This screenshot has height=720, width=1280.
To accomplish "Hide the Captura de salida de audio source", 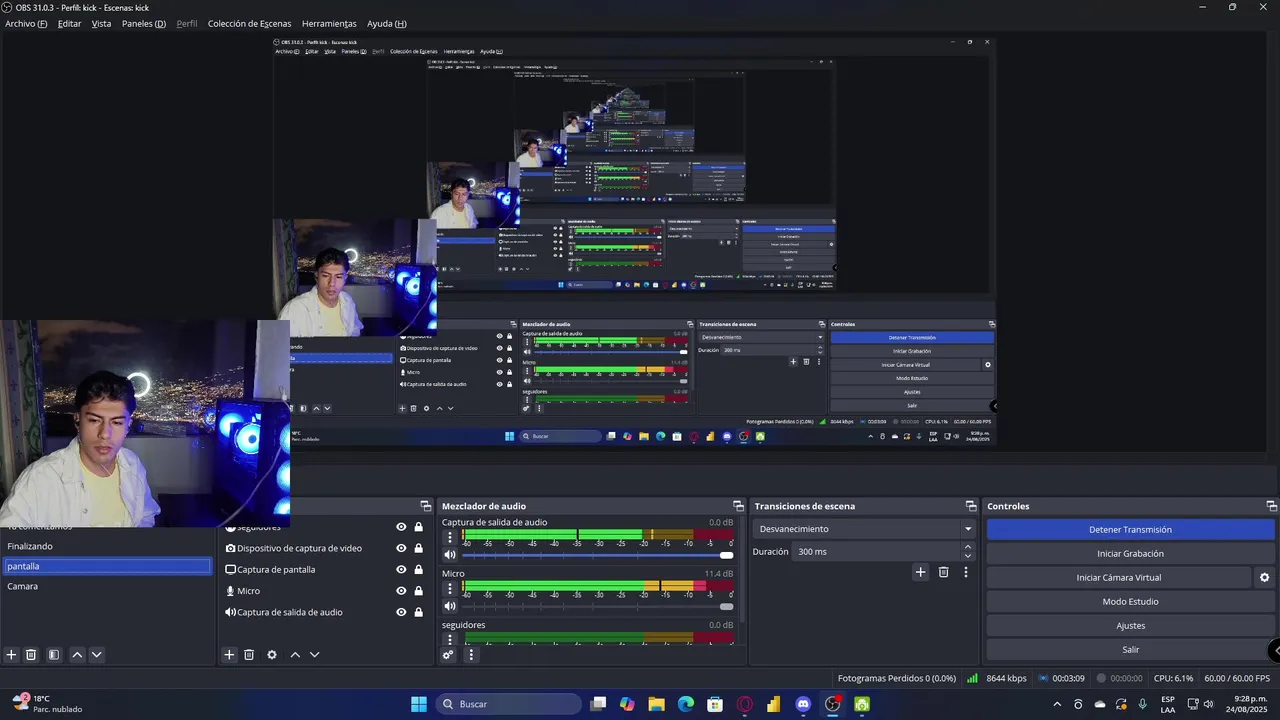I will click(401, 612).
